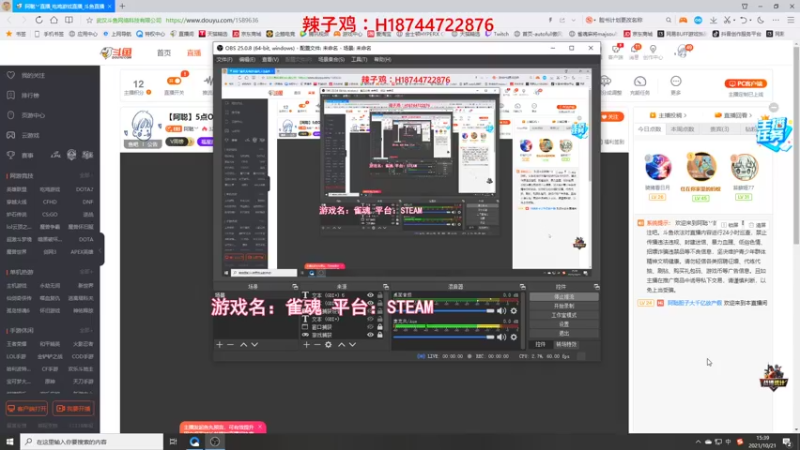Expand 全部 next to 单机热游 category
The width and height of the screenshot is (800, 450).
86,272
